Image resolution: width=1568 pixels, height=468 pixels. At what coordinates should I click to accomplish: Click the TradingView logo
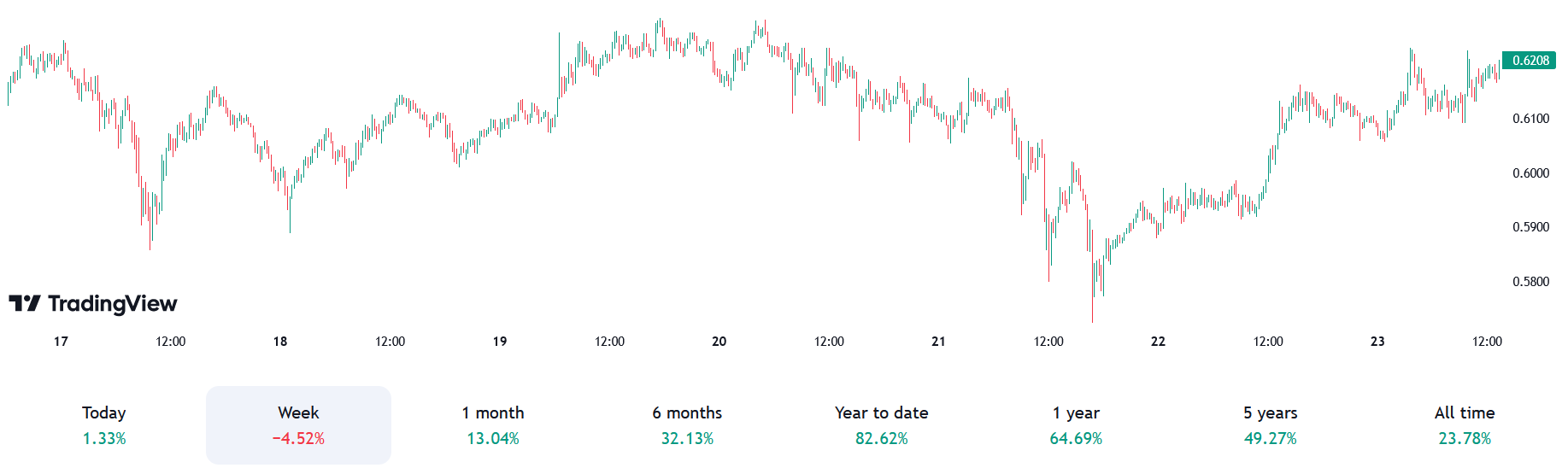(93, 304)
